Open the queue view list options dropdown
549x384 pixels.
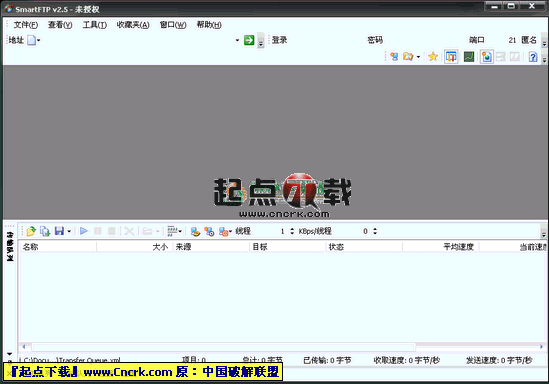pos(174,231)
